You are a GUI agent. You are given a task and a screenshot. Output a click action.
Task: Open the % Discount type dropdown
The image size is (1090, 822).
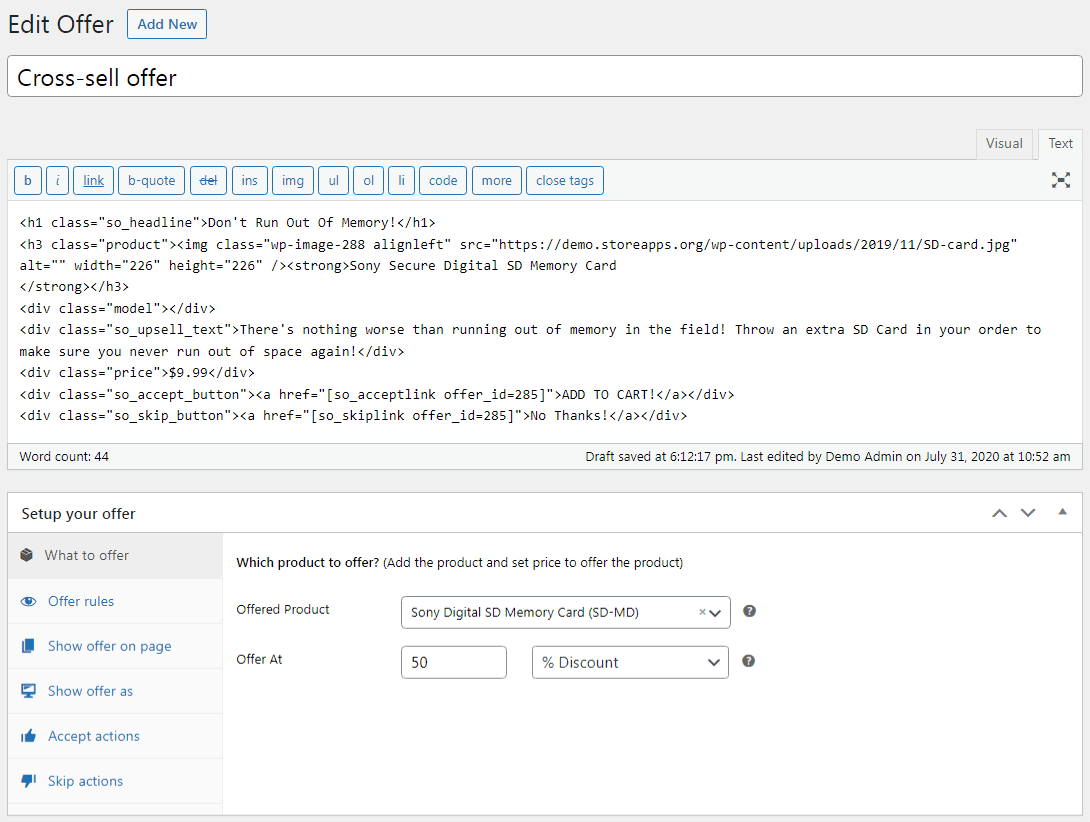pos(630,663)
